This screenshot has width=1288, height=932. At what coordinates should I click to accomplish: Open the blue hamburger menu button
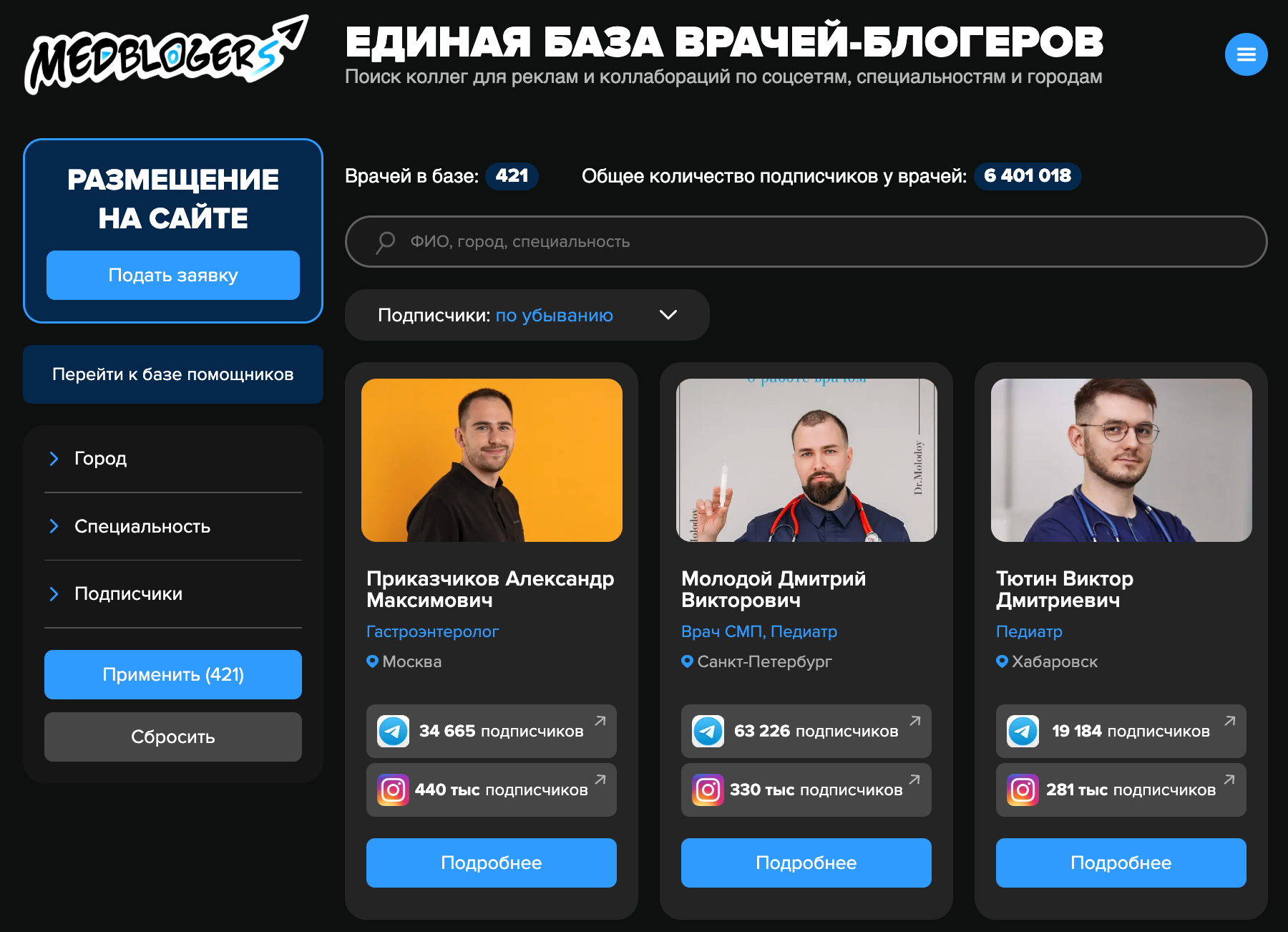point(1246,54)
